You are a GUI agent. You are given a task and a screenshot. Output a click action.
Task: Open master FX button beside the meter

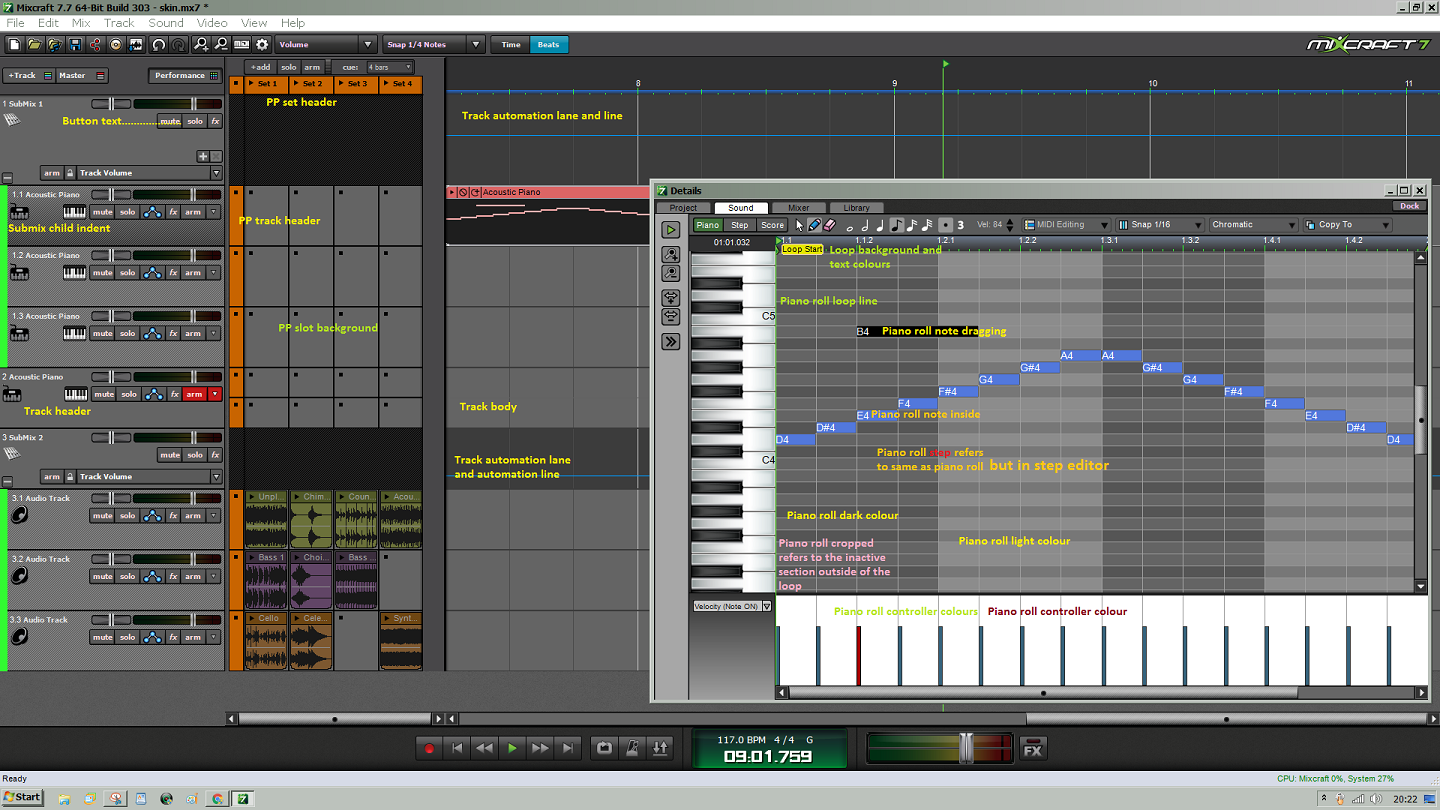(1033, 748)
